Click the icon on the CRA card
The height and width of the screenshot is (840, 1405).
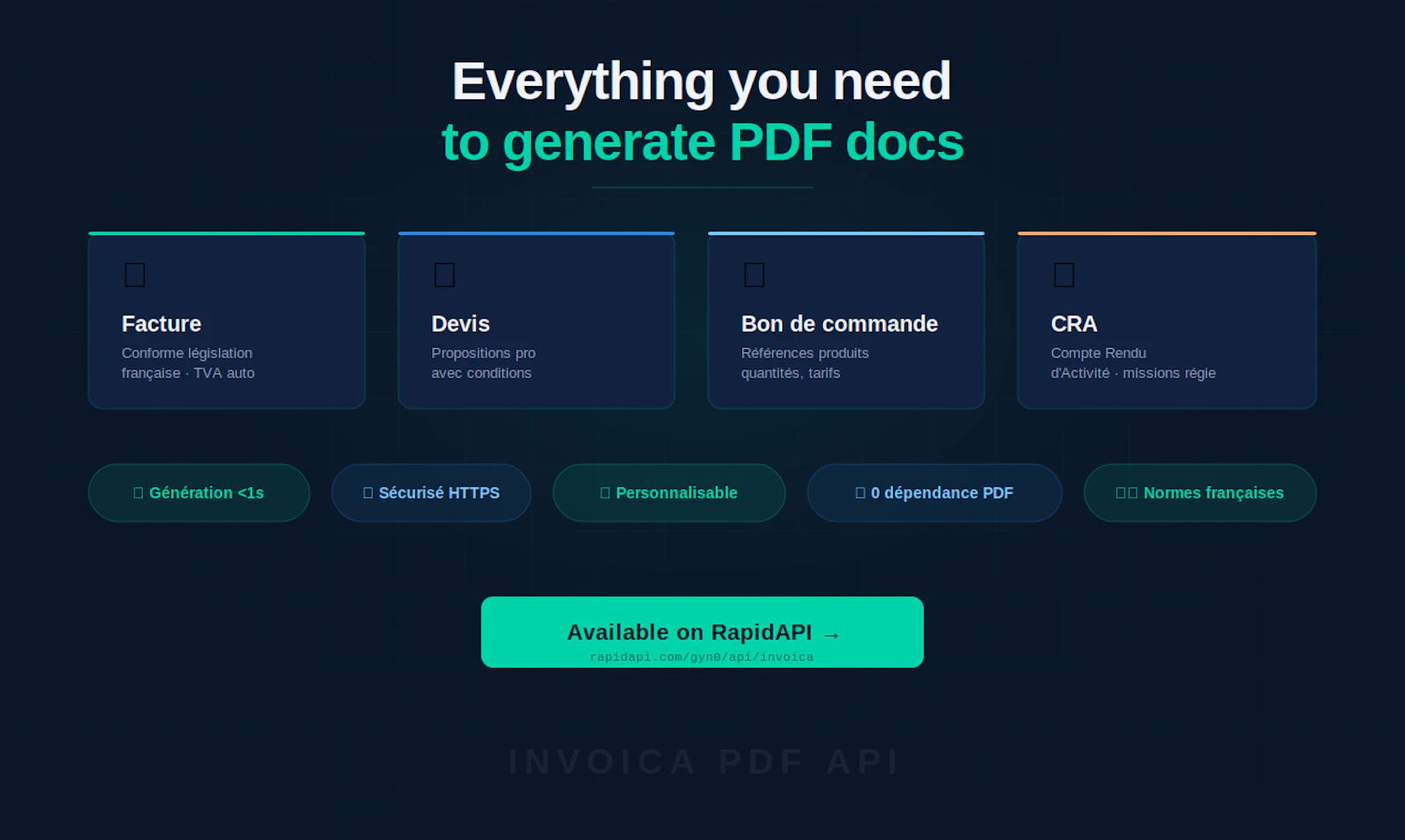(x=1063, y=275)
